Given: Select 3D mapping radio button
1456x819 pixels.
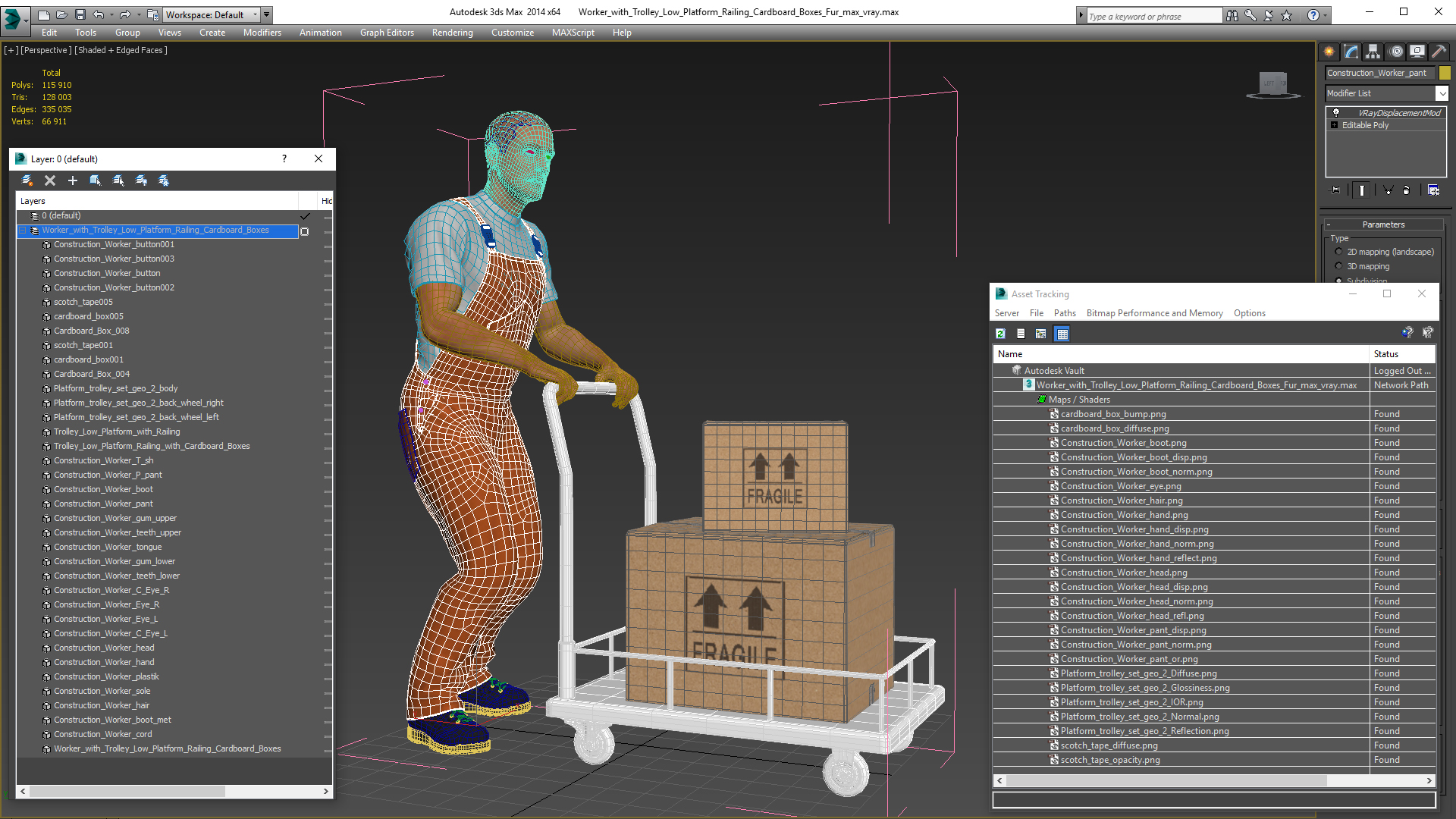Looking at the screenshot, I should click(1339, 266).
